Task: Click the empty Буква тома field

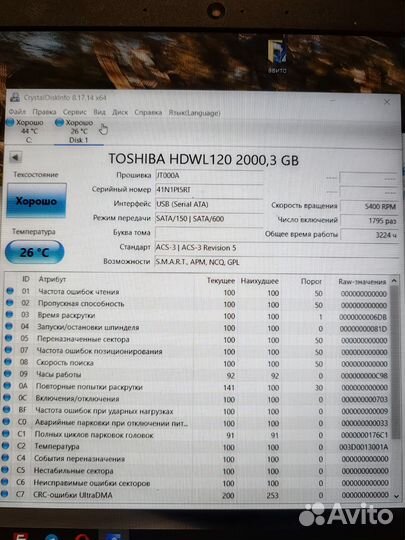Action: (209, 233)
